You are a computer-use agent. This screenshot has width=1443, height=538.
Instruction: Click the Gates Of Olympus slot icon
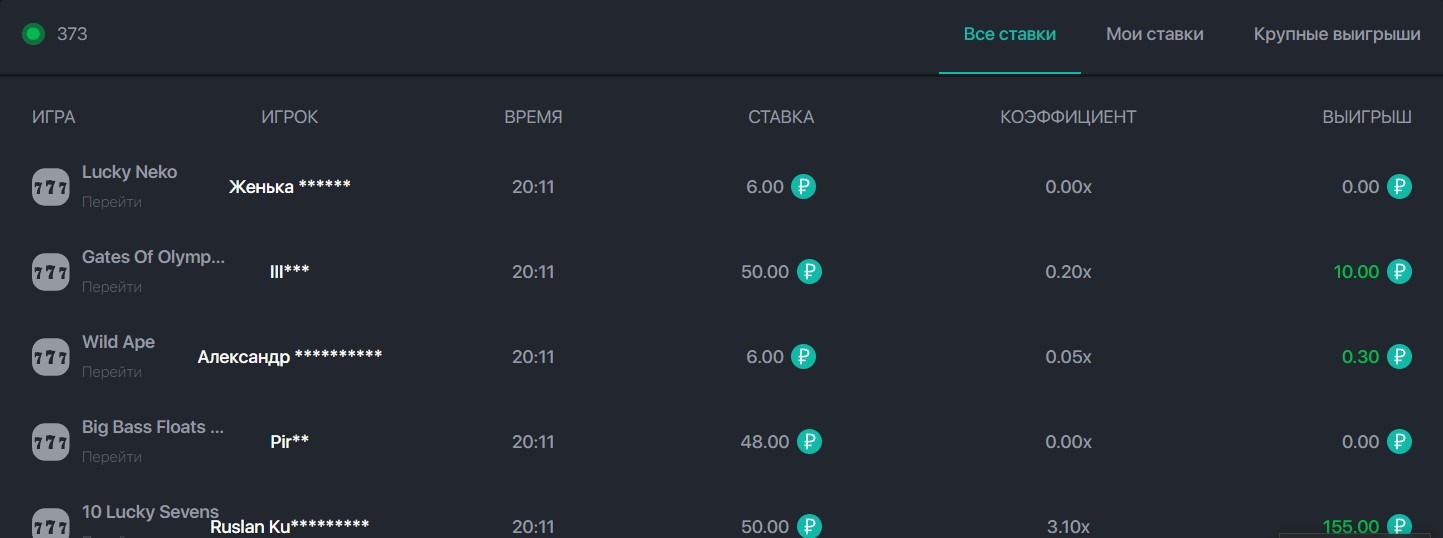coord(51,272)
